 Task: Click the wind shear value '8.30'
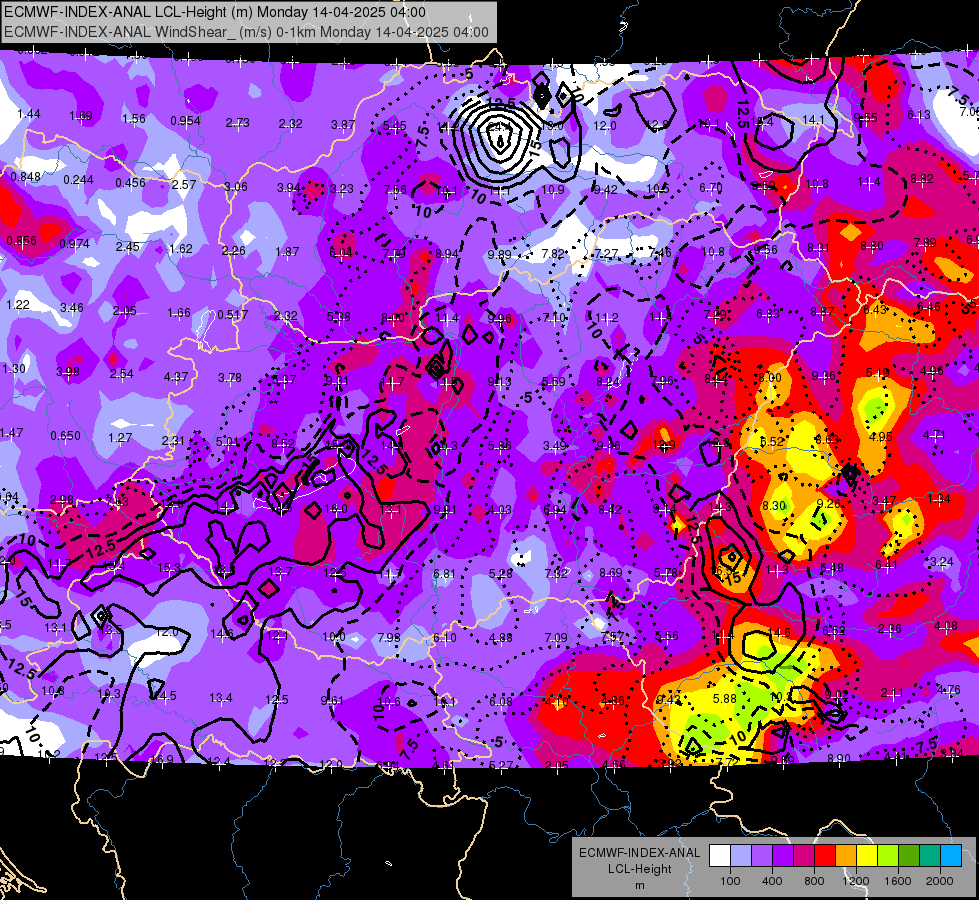click(x=774, y=505)
